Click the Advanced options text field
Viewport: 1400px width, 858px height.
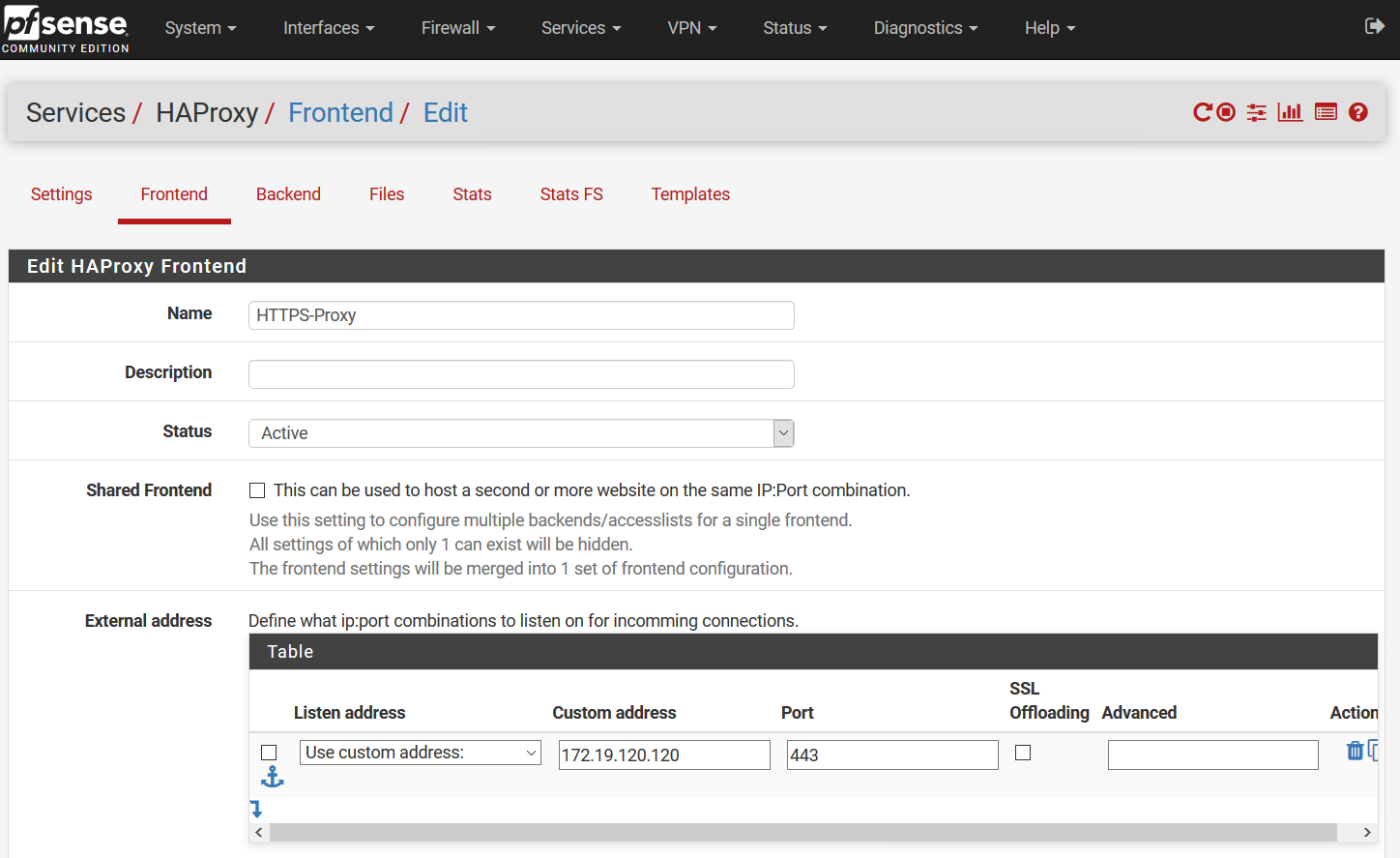pyautogui.click(x=1213, y=754)
